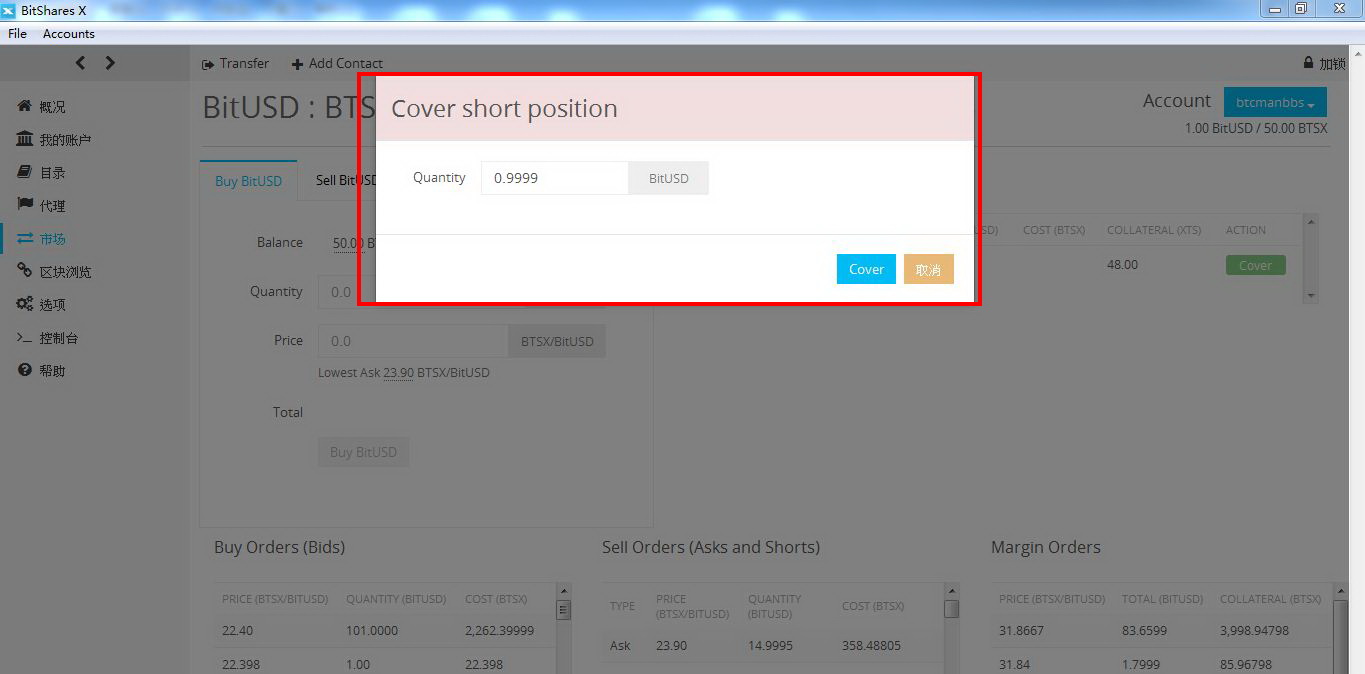The image size is (1365, 674).
Task: Confirm with the blue Cover button
Action: click(x=866, y=269)
